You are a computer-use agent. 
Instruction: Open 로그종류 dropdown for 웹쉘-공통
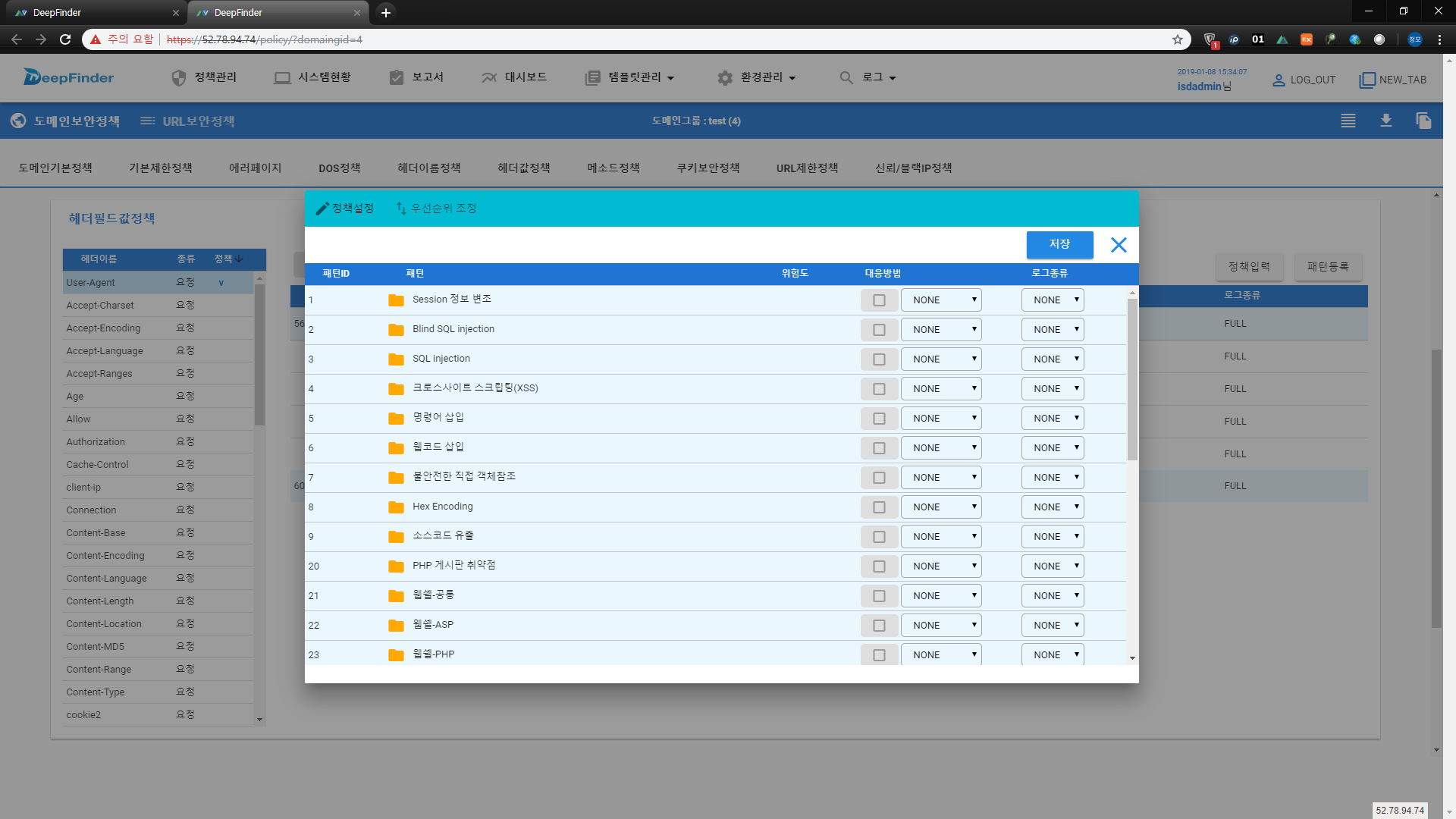tap(1053, 596)
